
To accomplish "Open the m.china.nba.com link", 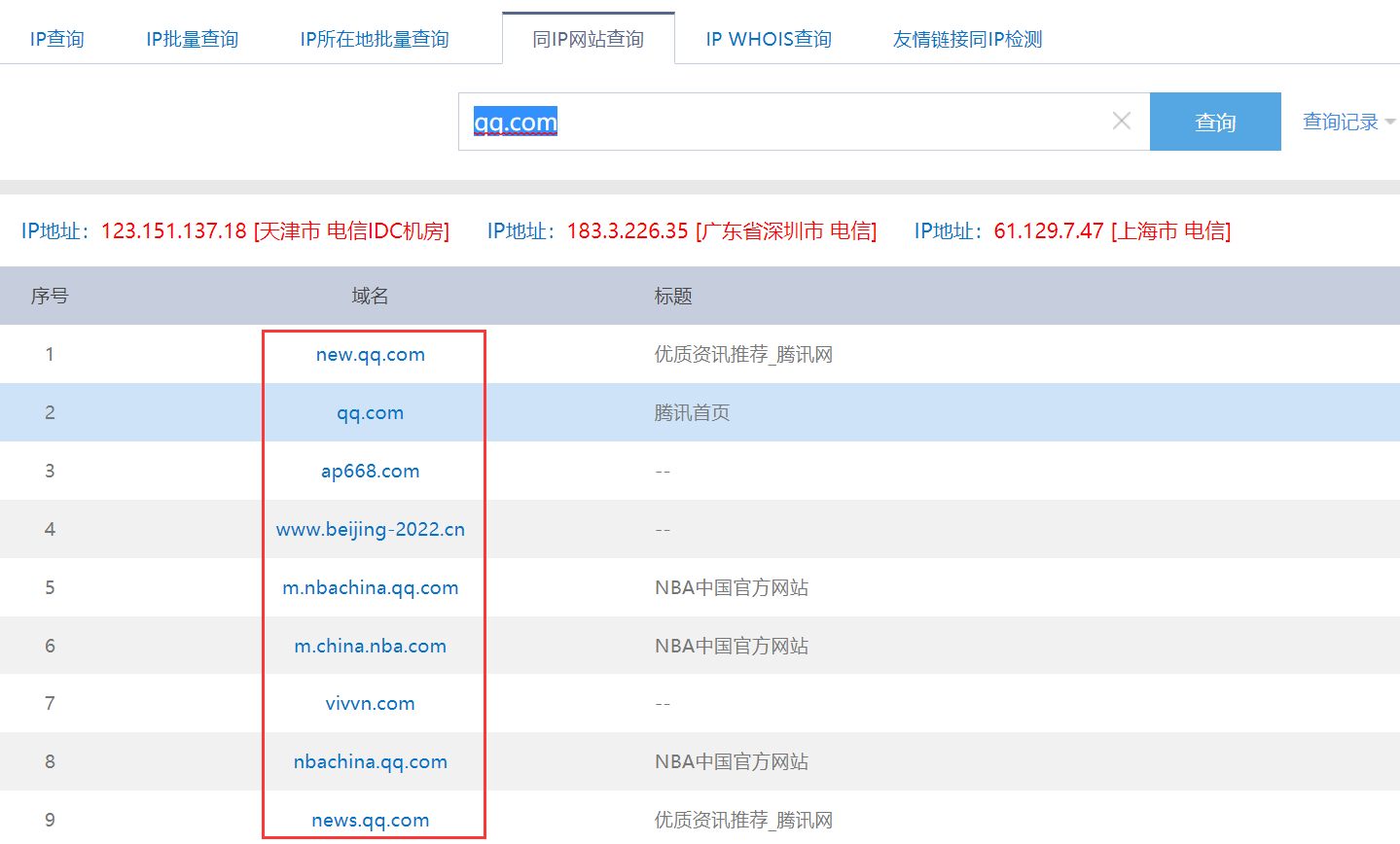I will pyautogui.click(x=371, y=646).
